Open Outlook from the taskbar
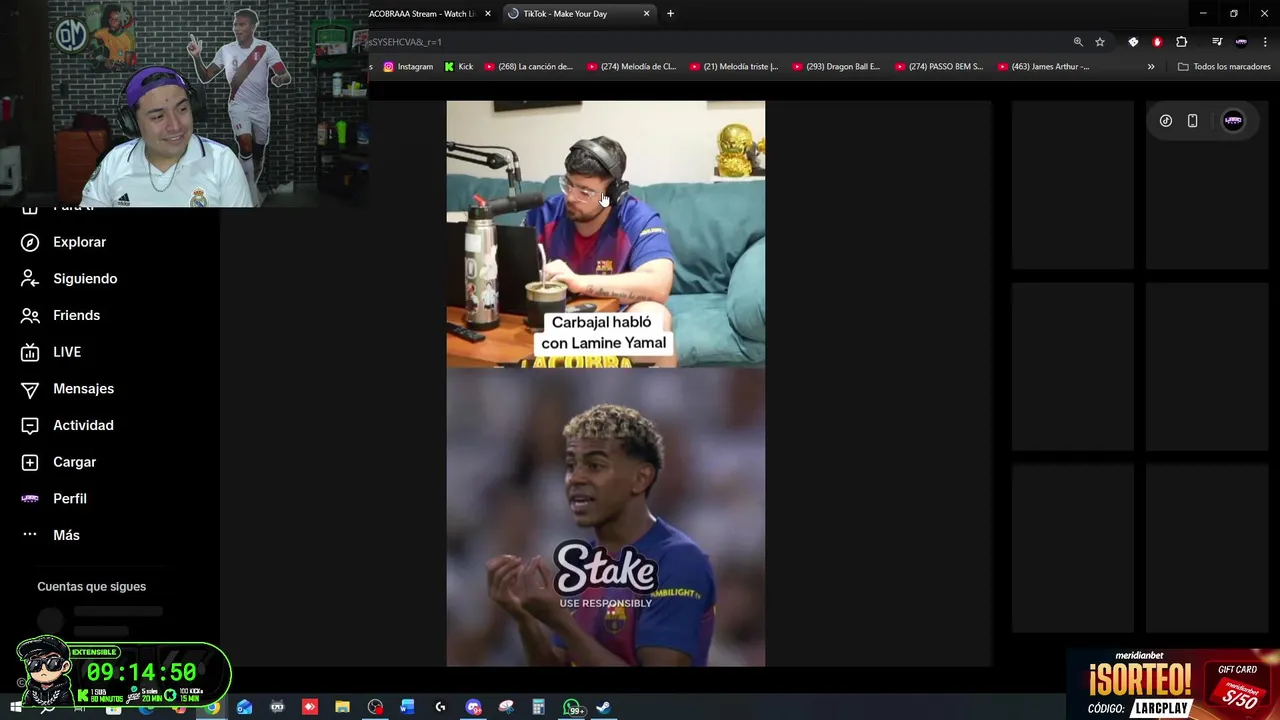This screenshot has height=720, width=1280. 244,707
